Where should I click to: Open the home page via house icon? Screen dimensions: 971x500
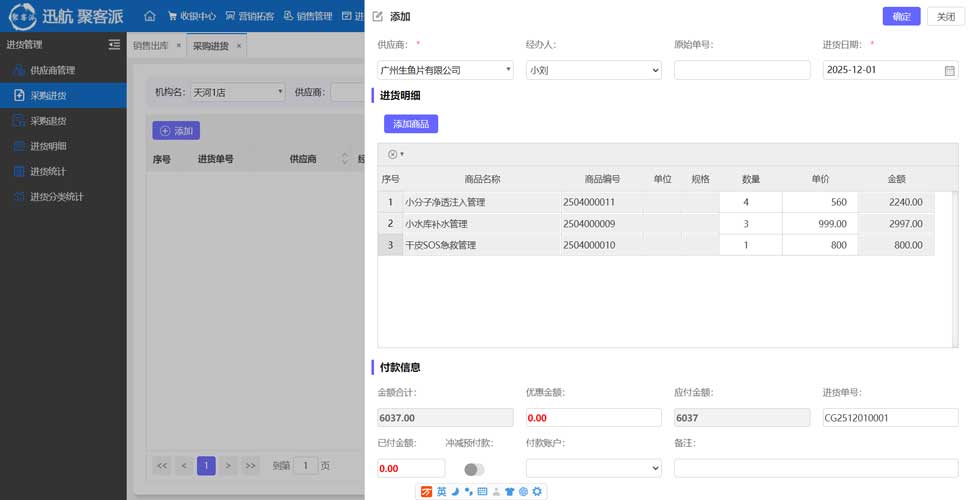tap(150, 16)
